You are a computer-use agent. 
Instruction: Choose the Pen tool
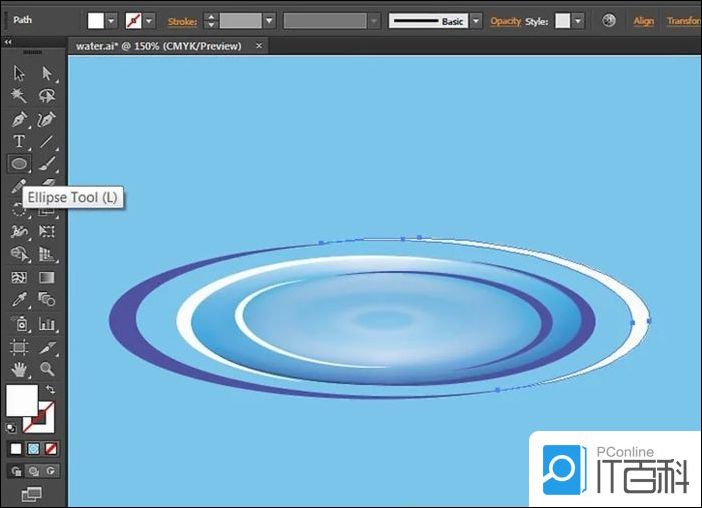(19, 119)
